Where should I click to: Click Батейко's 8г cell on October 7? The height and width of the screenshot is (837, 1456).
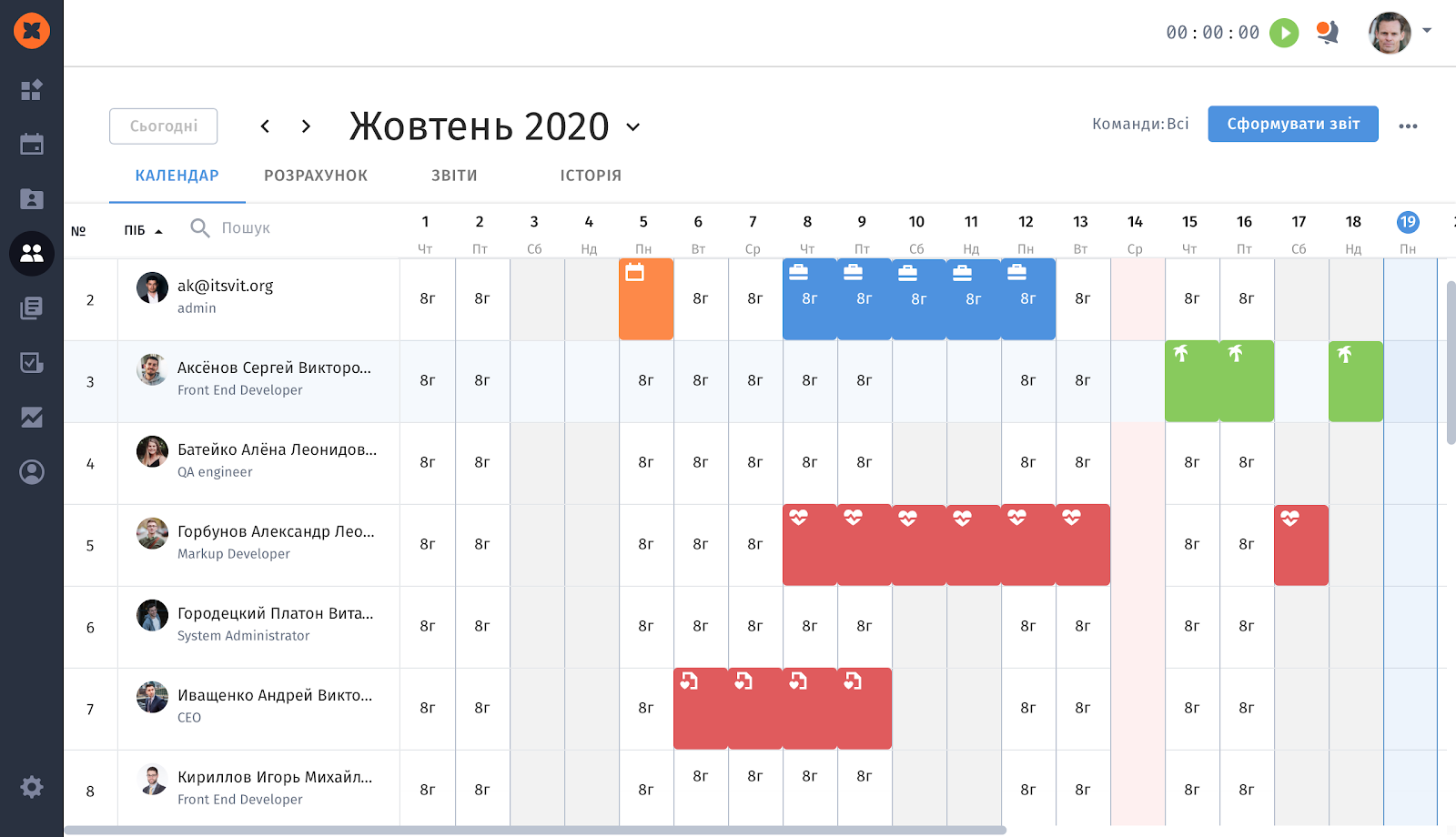pyautogui.click(x=755, y=462)
